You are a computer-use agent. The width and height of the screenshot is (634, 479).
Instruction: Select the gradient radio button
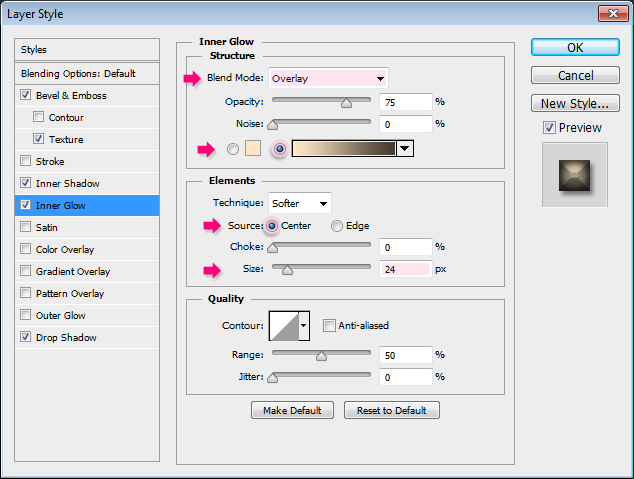point(279,149)
